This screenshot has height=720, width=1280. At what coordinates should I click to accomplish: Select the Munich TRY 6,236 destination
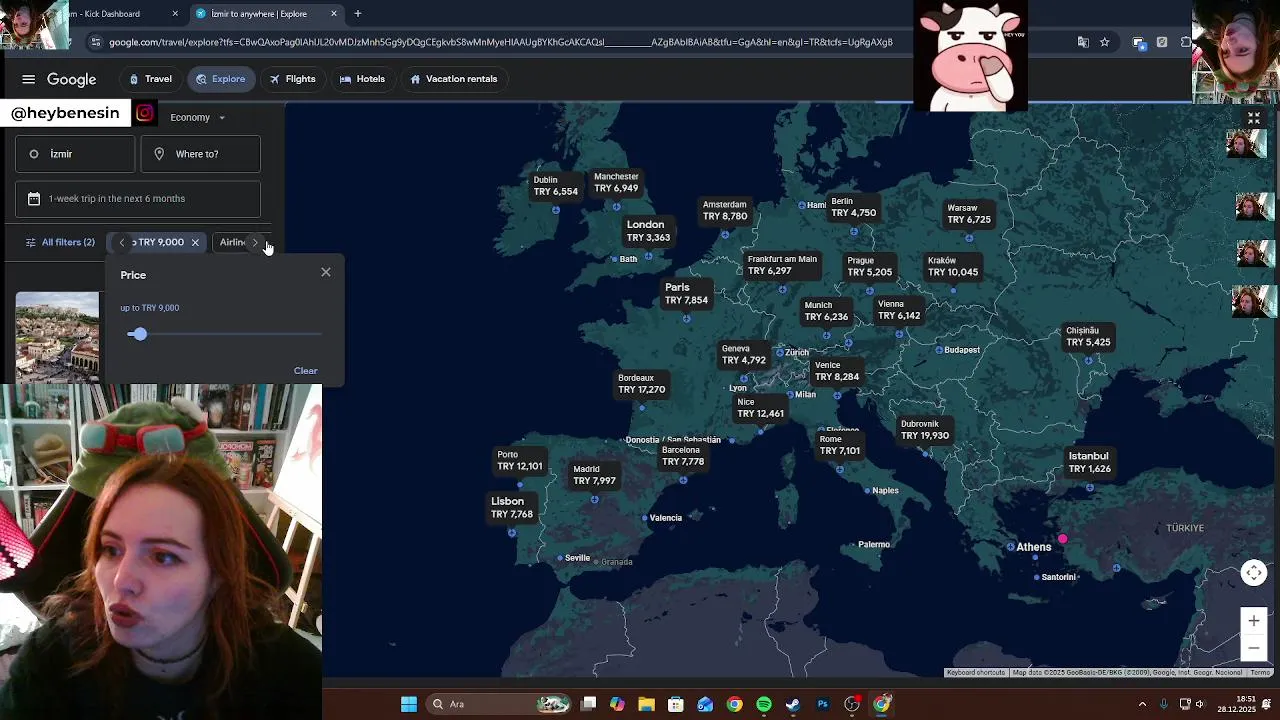pyautogui.click(x=826, y=311)
